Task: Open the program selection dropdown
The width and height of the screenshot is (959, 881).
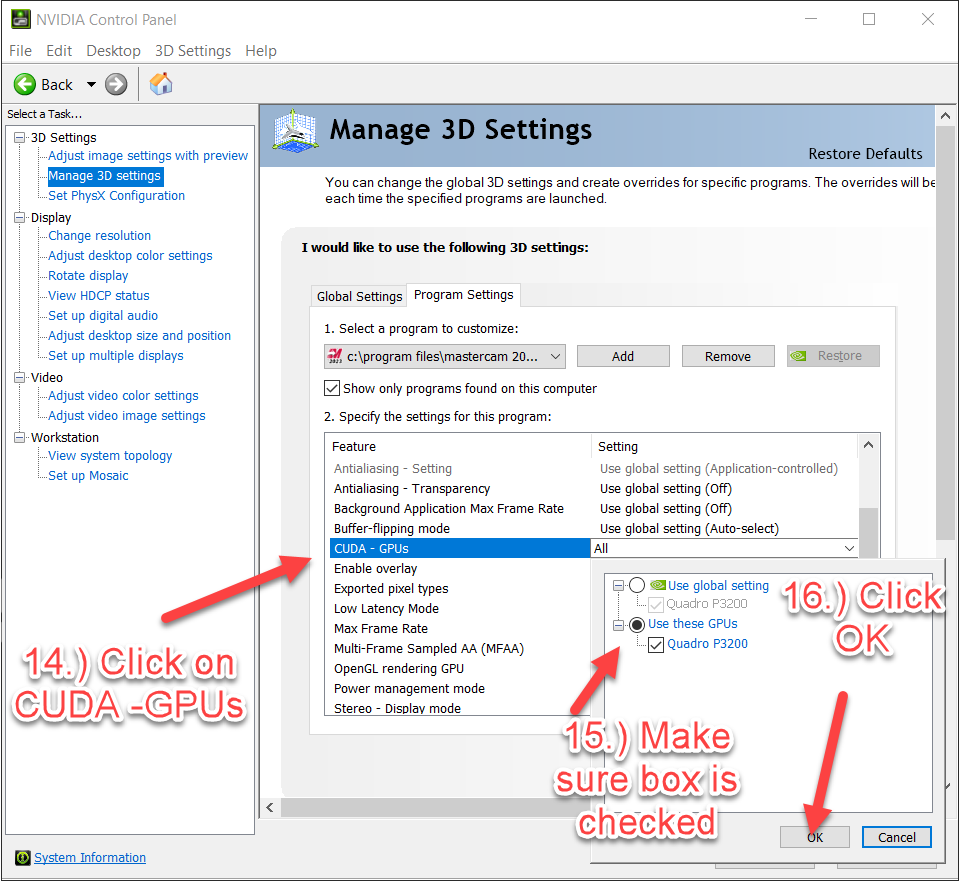Action: click(x=556, y=357)
